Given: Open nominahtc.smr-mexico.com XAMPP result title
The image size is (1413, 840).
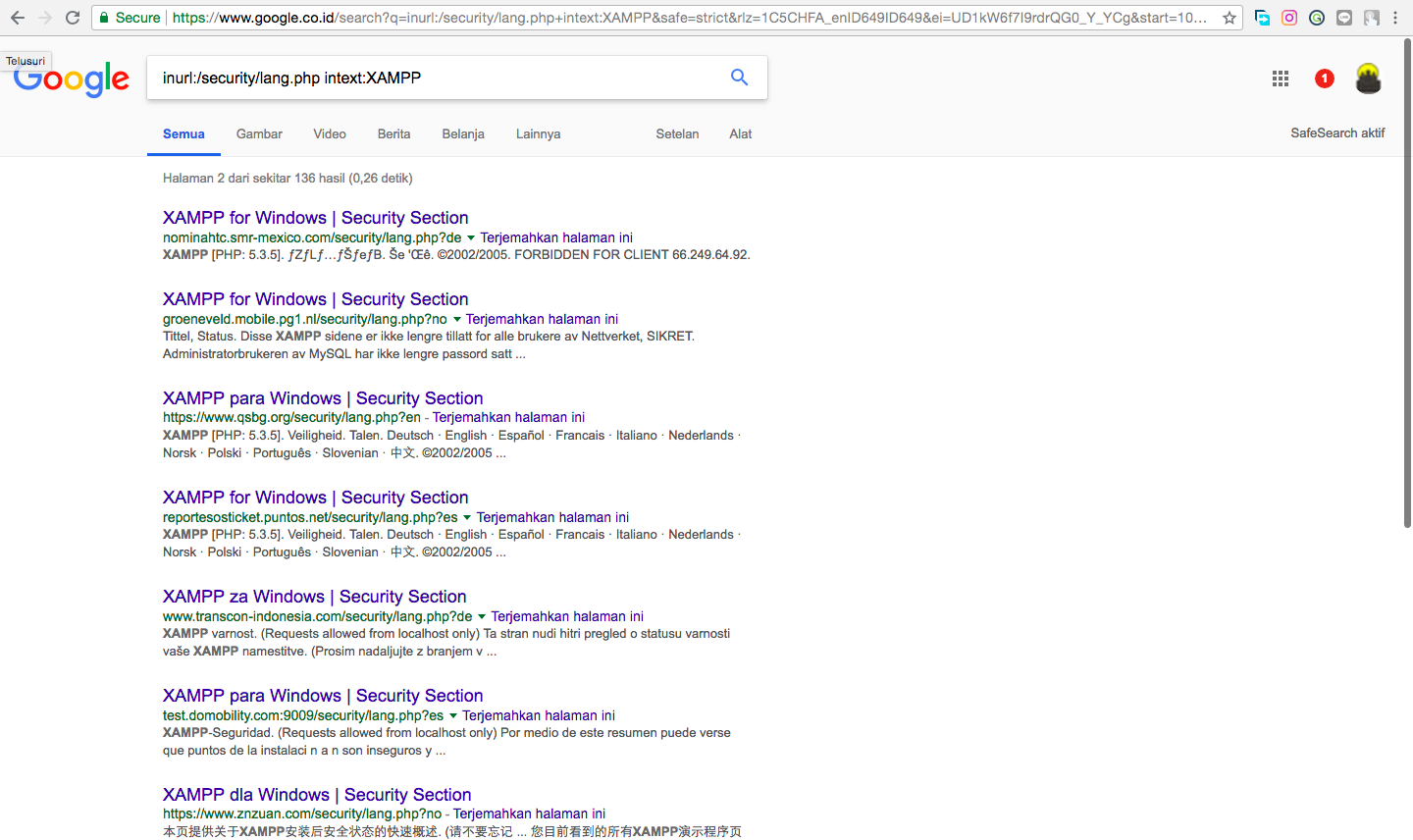Looking at the screenshot, I should (316, 218).
